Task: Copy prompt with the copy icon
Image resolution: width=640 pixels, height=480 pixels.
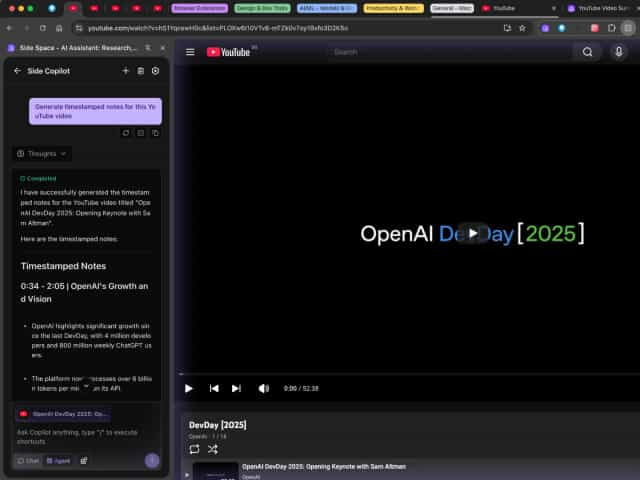Action: point(155,133)
